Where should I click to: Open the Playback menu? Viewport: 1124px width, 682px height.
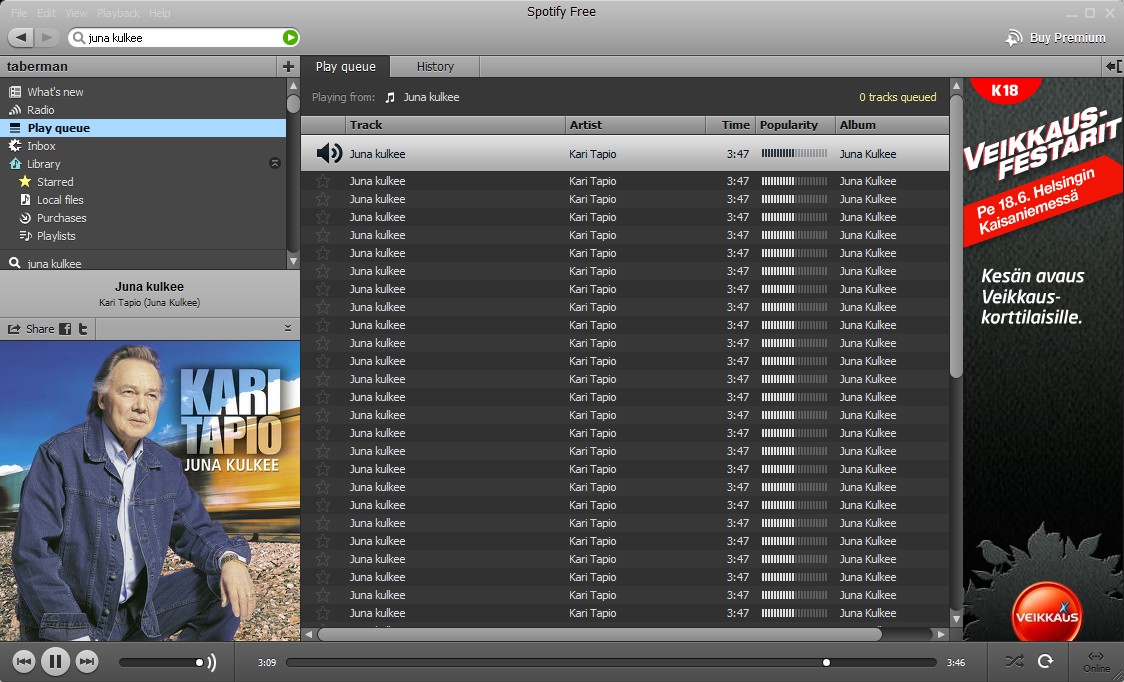pos(118,13)
